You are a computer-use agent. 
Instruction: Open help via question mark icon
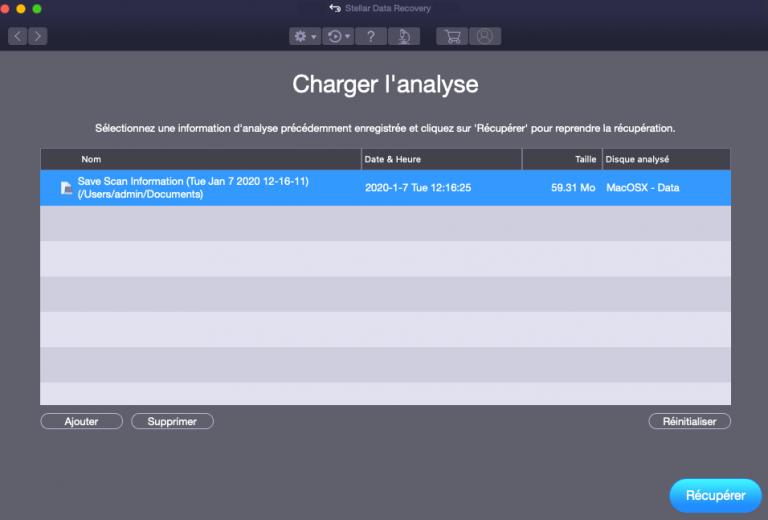coord(371,36)
